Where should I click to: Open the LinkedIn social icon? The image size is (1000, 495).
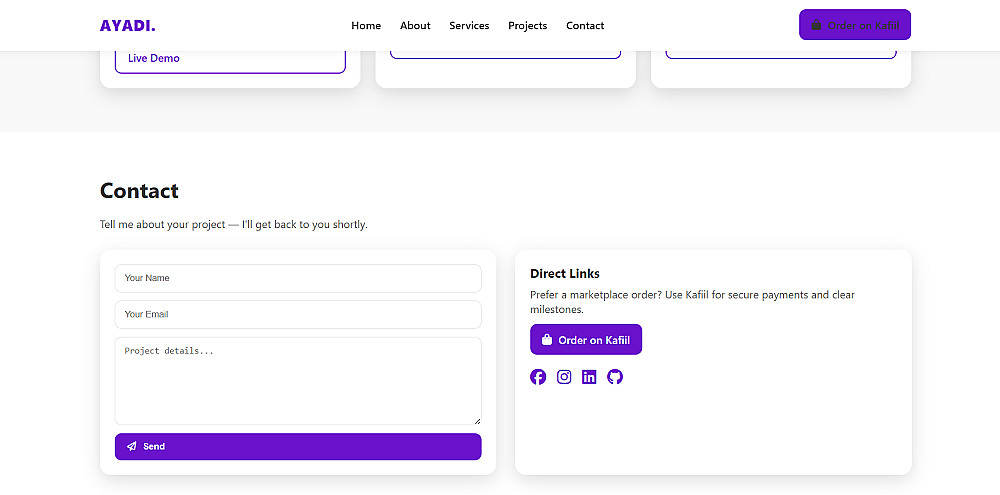[x=589, y=377]
